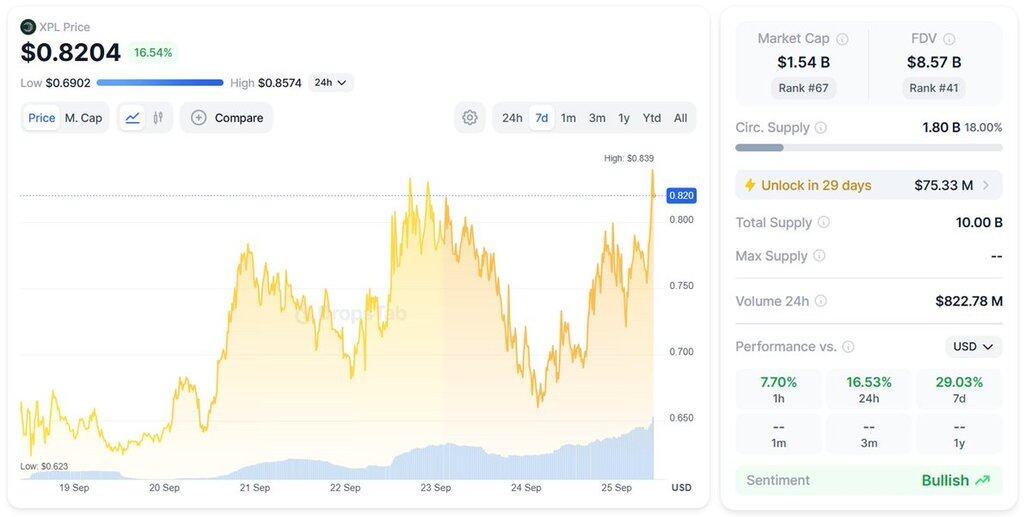This screenshot has height=517, width=1032.
Task: Click info icon next to Volume 24h
Action: coord(821,301)
